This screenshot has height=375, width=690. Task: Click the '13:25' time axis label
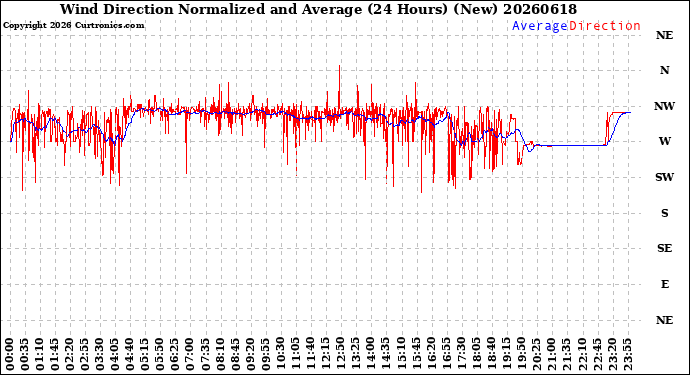coord(356,355)
